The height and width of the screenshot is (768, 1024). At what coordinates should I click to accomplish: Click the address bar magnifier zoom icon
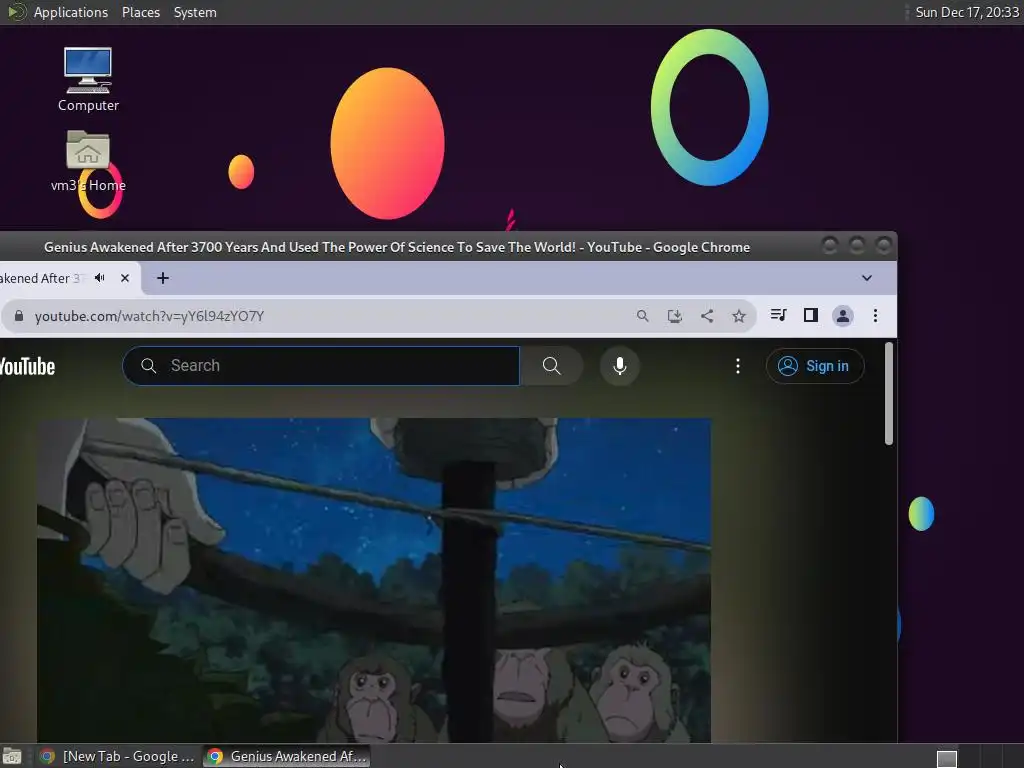[643, 316]
